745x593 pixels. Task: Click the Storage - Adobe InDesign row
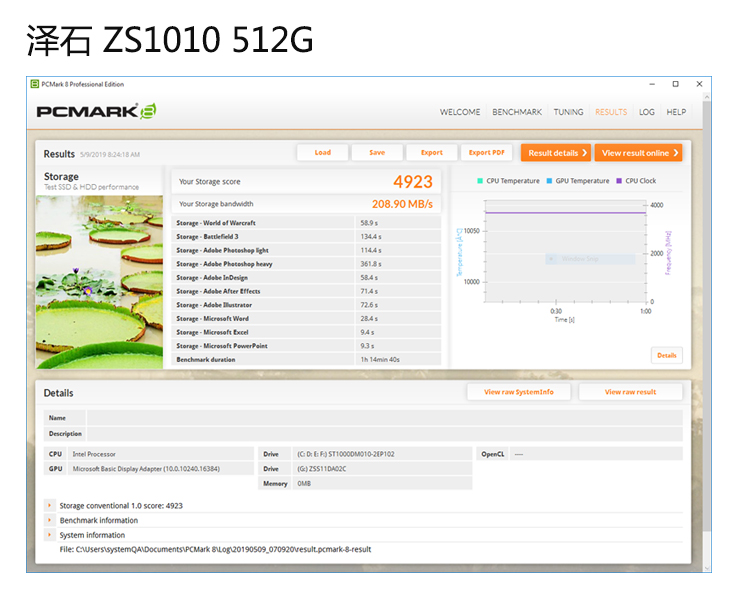(x=306, y=277)
